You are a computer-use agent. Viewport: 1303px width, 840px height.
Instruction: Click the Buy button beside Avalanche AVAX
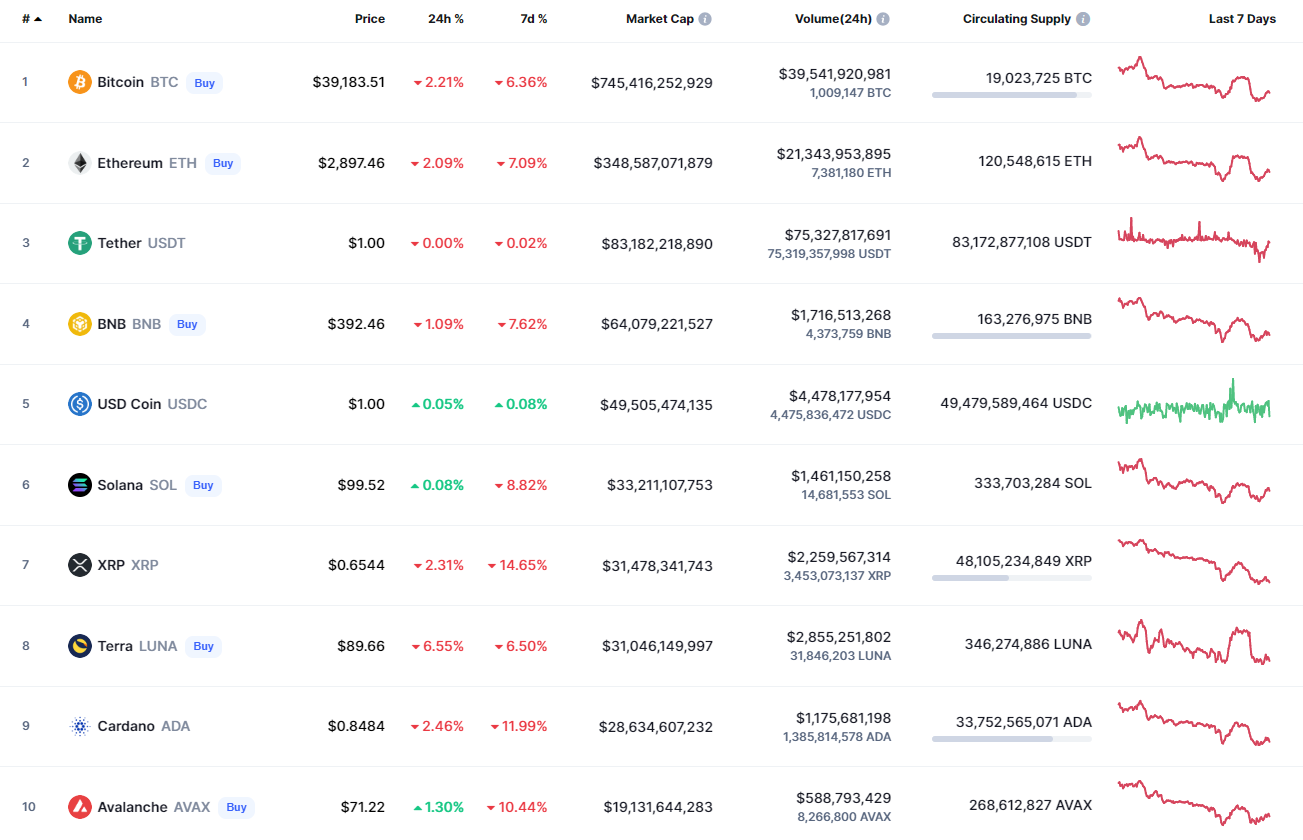point(236,807)
